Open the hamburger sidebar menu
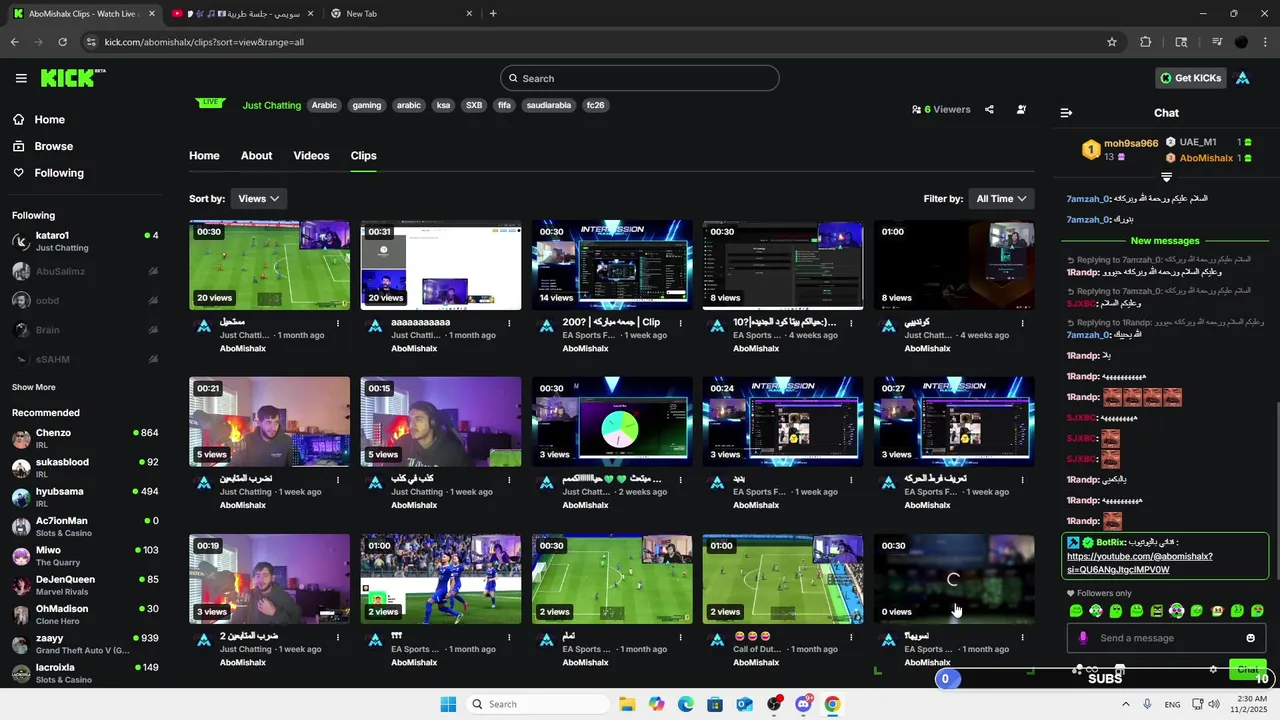This screenshot has width=1280, height=720. [21, 78]
